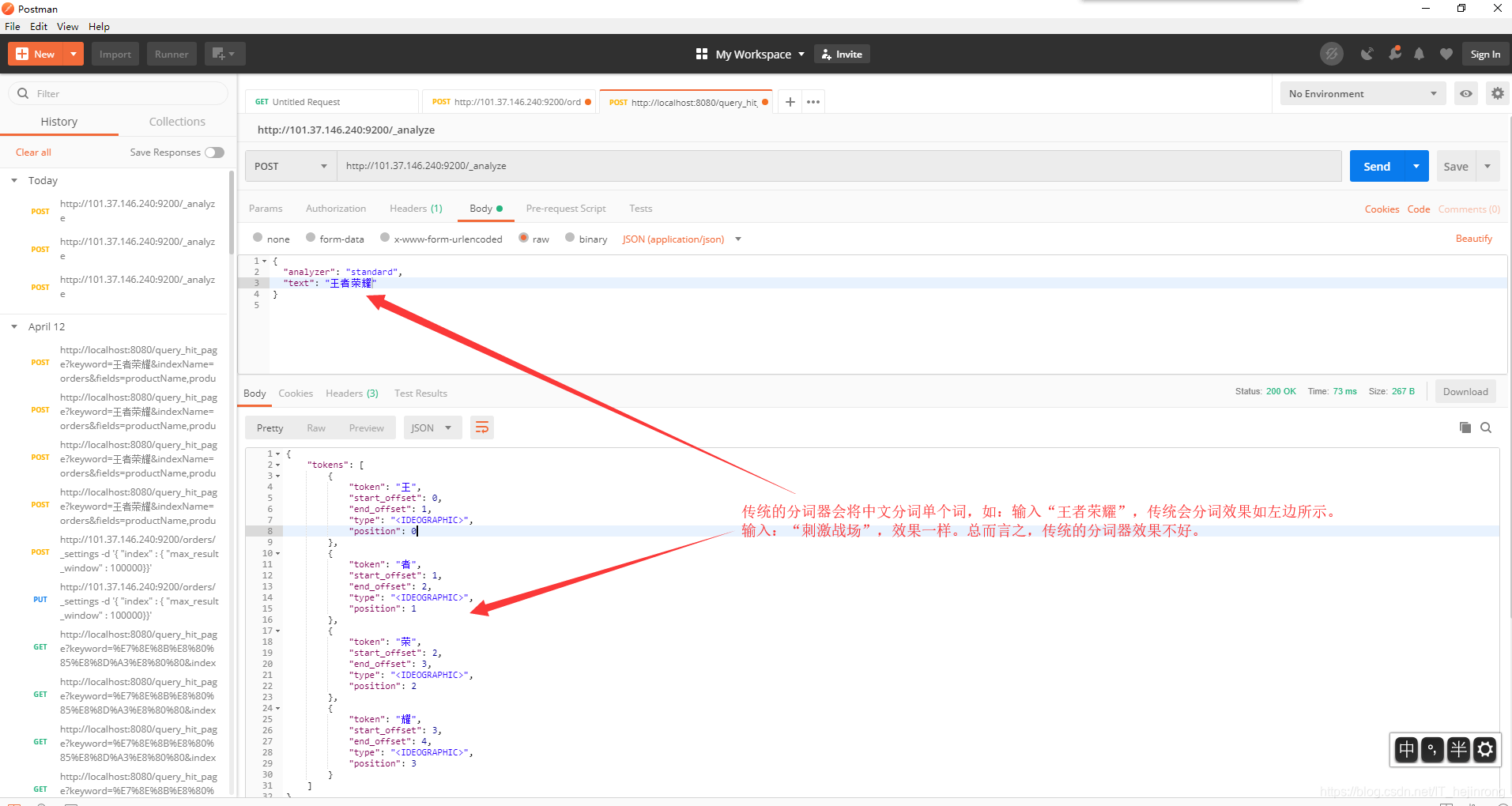Select the form-data body type
1512x806 pixels.
coord(311,237)
